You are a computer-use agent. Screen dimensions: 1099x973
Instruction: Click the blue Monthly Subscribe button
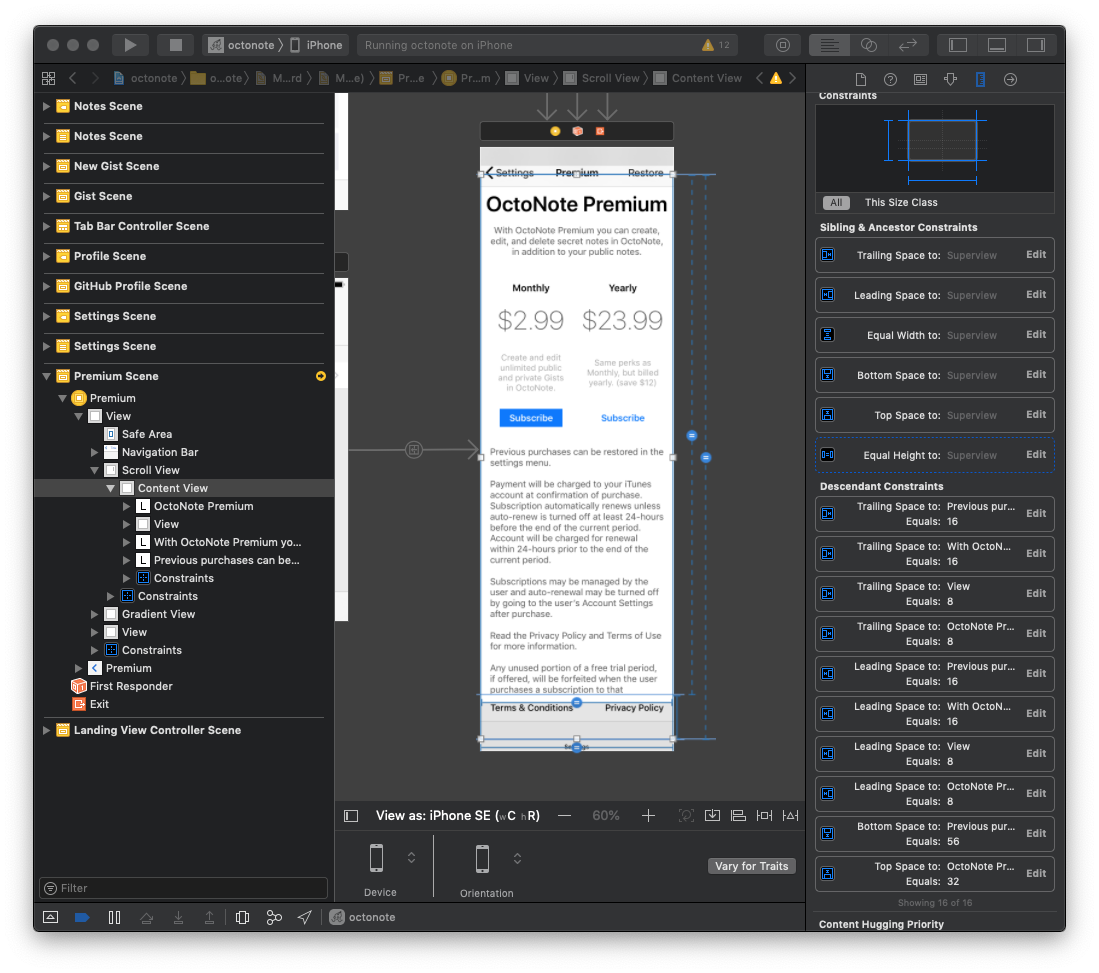click(x=531, y=418)
